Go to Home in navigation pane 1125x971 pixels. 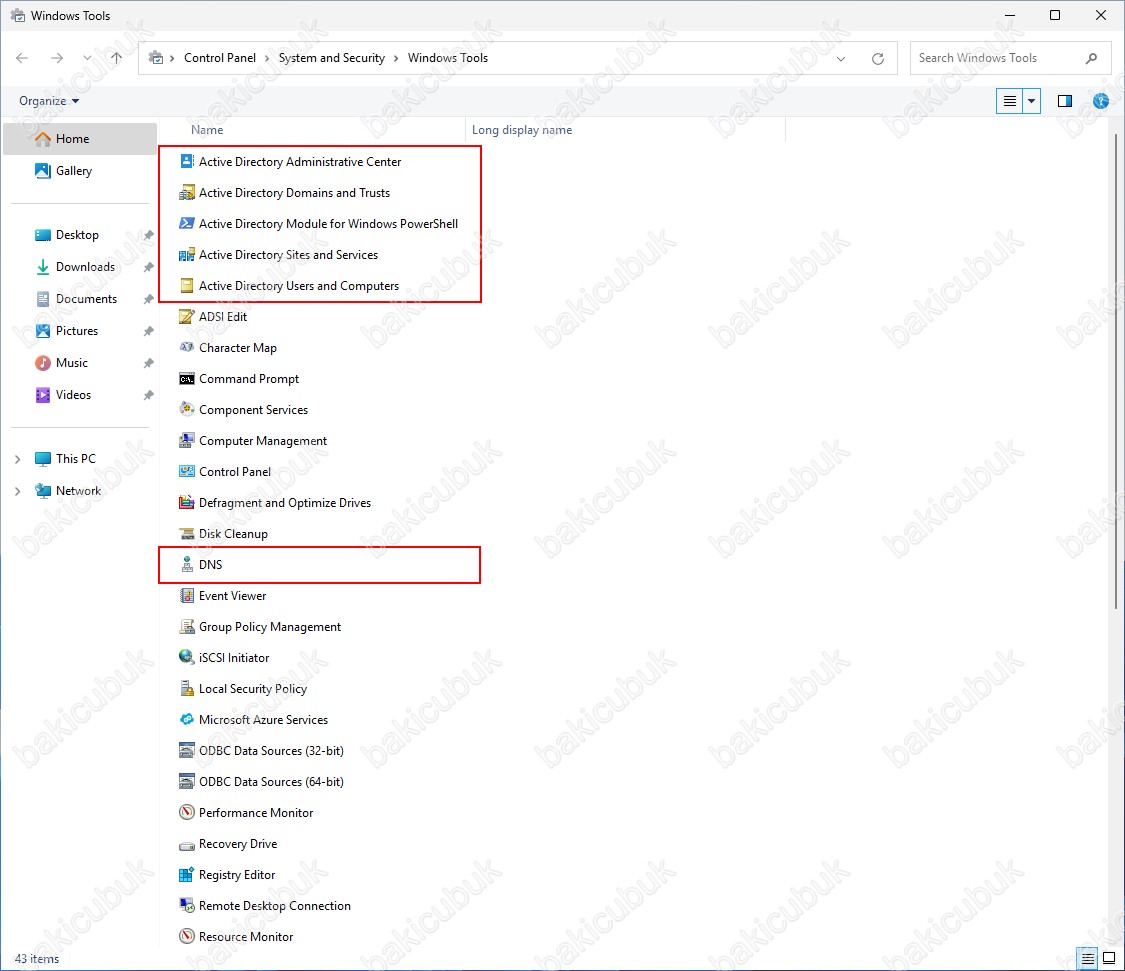(x=80, y=139)
